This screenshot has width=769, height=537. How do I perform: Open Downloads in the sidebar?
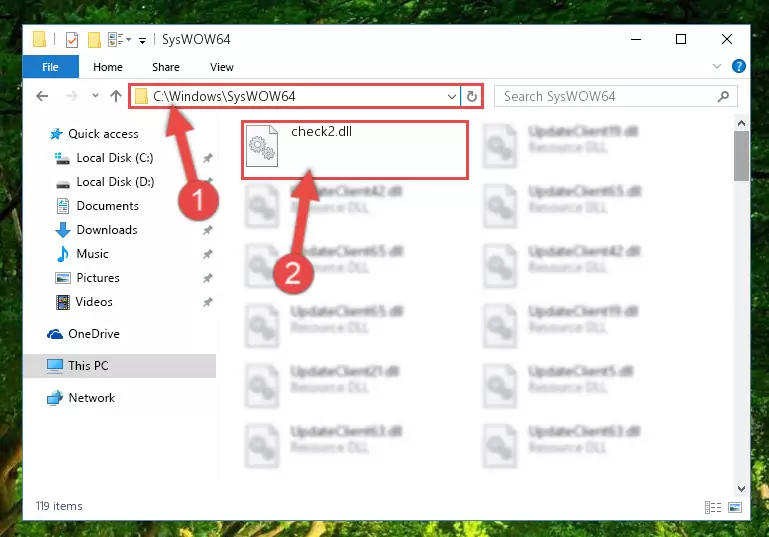[107, 230]
